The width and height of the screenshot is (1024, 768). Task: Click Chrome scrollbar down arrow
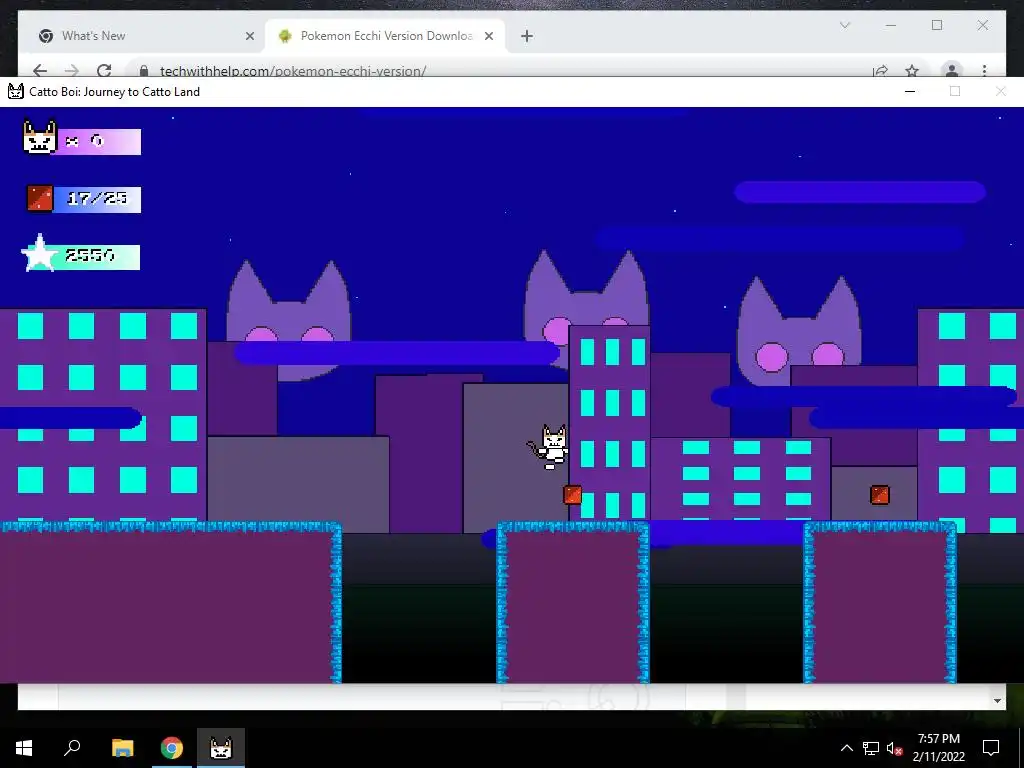coord(997,701)
